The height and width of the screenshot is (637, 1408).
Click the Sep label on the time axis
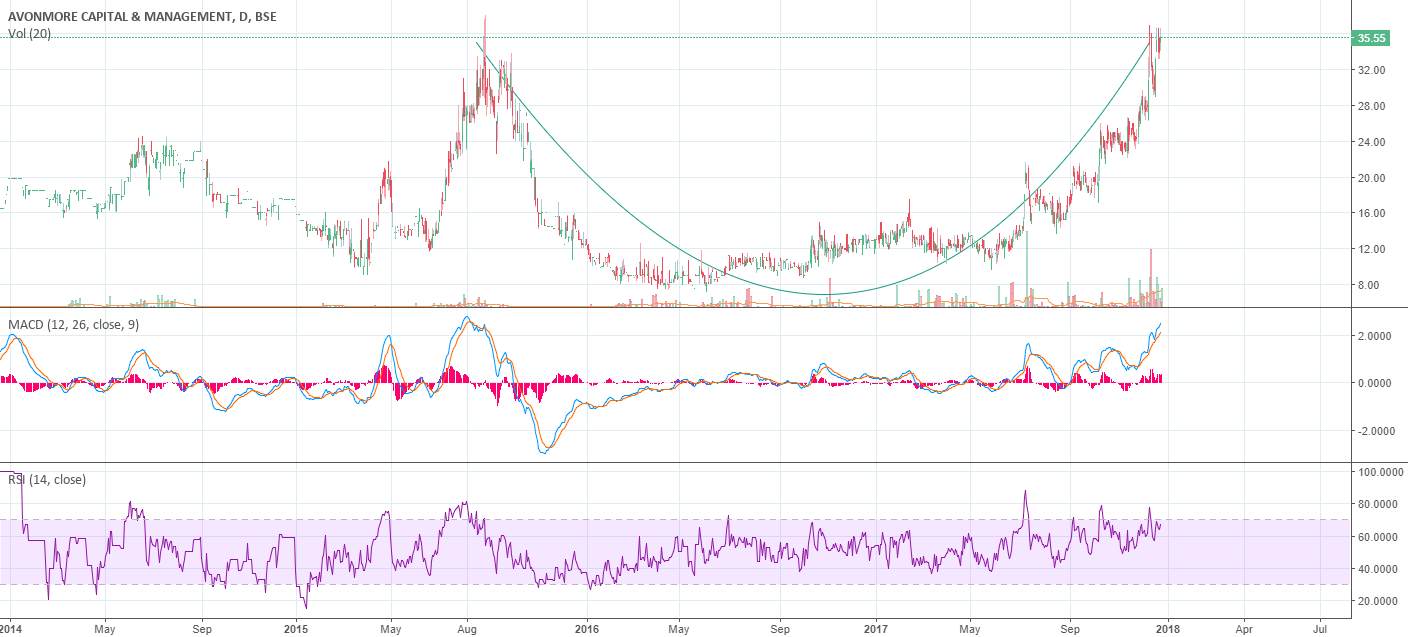[201, 630]
